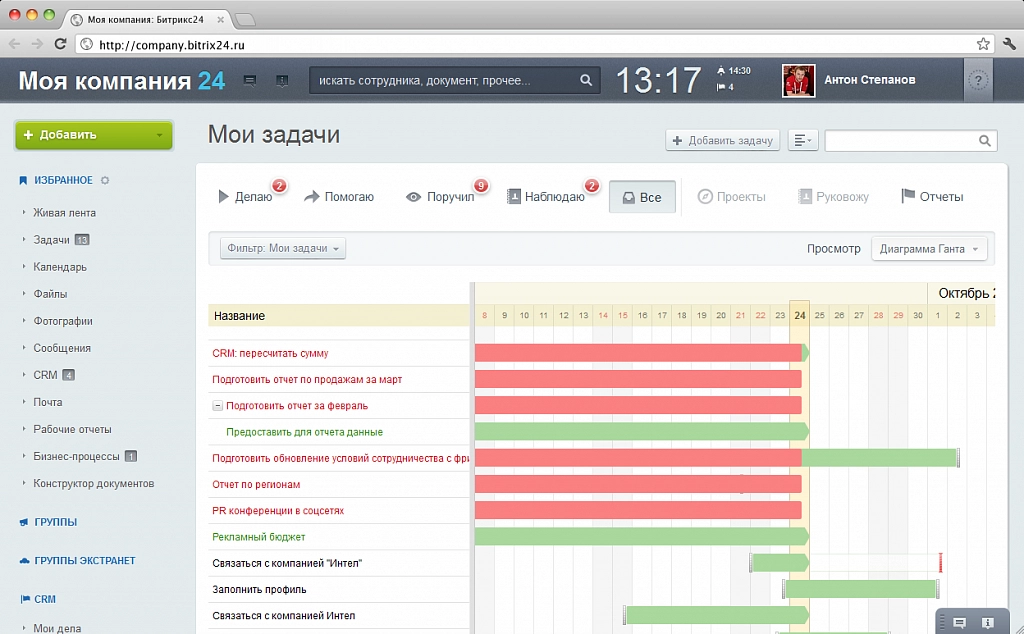
Task: Click the messages icon in the header
Action: point(250,80)
